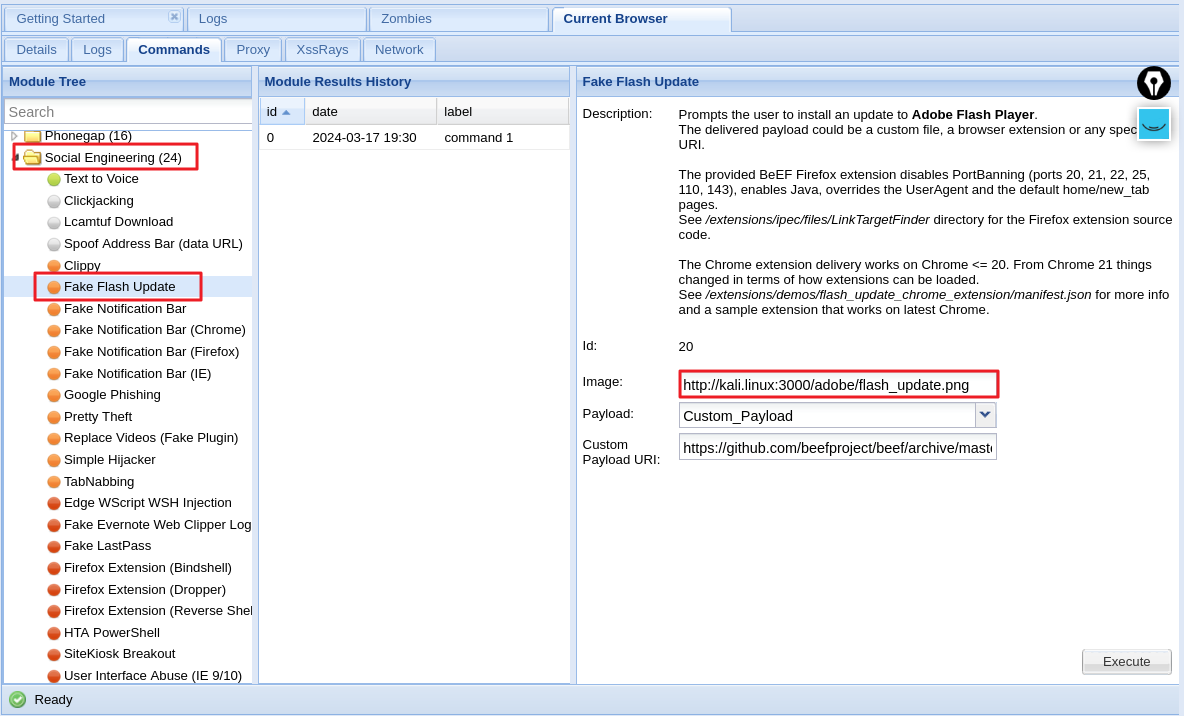Click orange dot beside TabNabbing
Image resolution: width=1184 pixels, height=716 pixels.
tap(54, 483)
